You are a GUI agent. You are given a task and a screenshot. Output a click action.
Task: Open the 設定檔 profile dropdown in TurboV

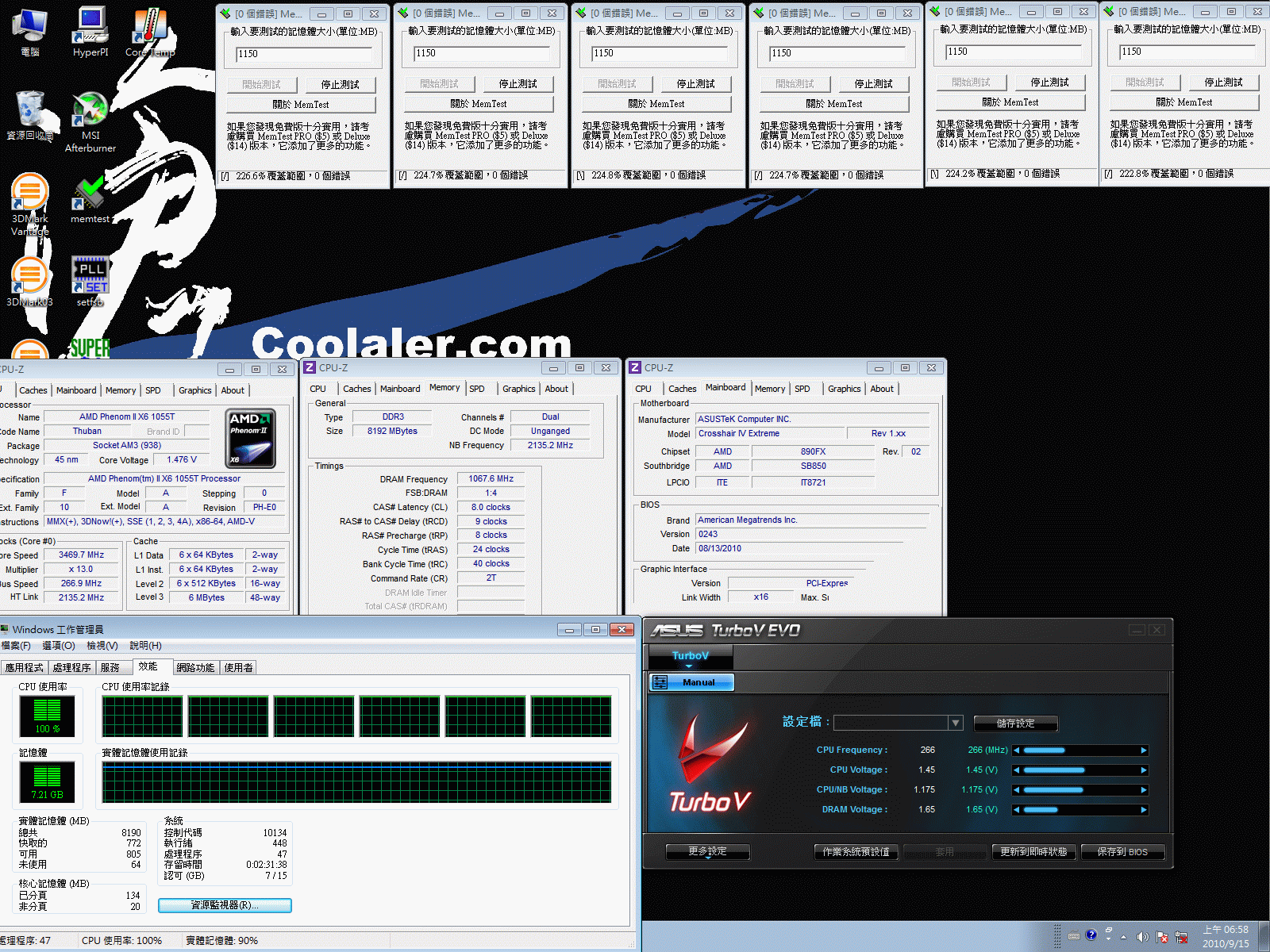(x=956, y=723)
